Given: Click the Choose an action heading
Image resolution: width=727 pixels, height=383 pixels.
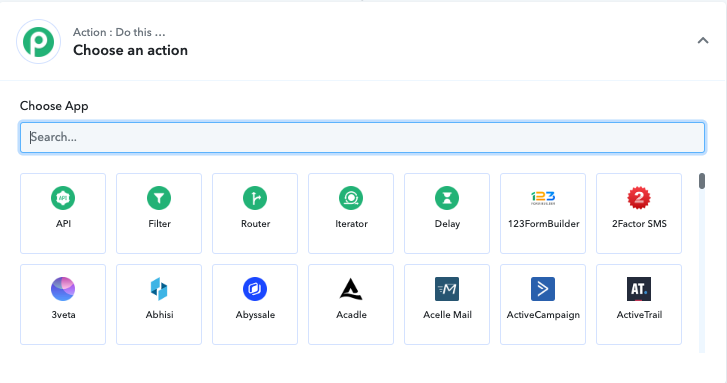Looking at the screenshot, I should click(x=130, y=50).
